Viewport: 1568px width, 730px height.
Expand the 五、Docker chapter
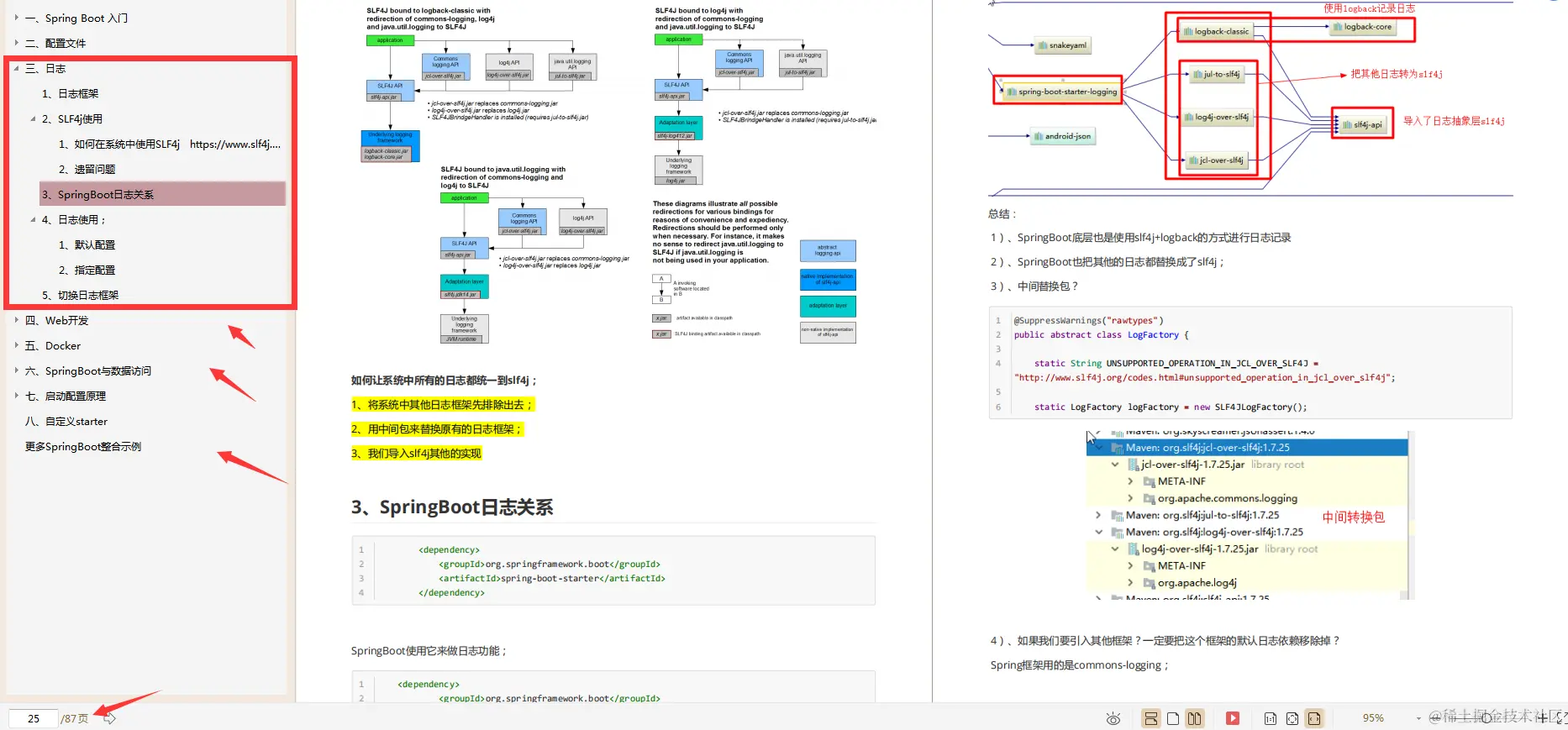(x=16, y=345)
